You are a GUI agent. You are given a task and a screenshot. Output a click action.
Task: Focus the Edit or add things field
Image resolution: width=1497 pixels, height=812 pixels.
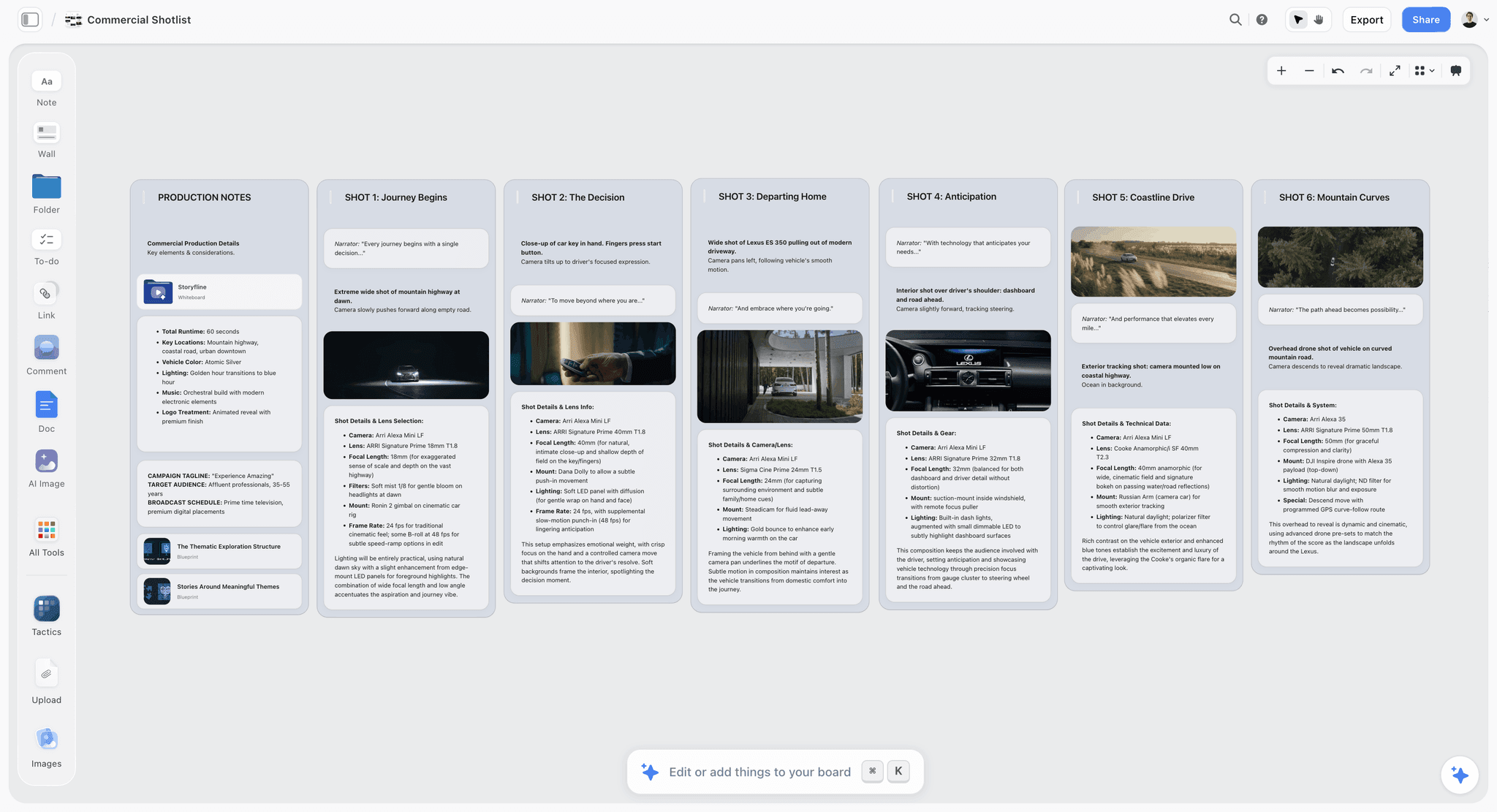click(775, 772)
